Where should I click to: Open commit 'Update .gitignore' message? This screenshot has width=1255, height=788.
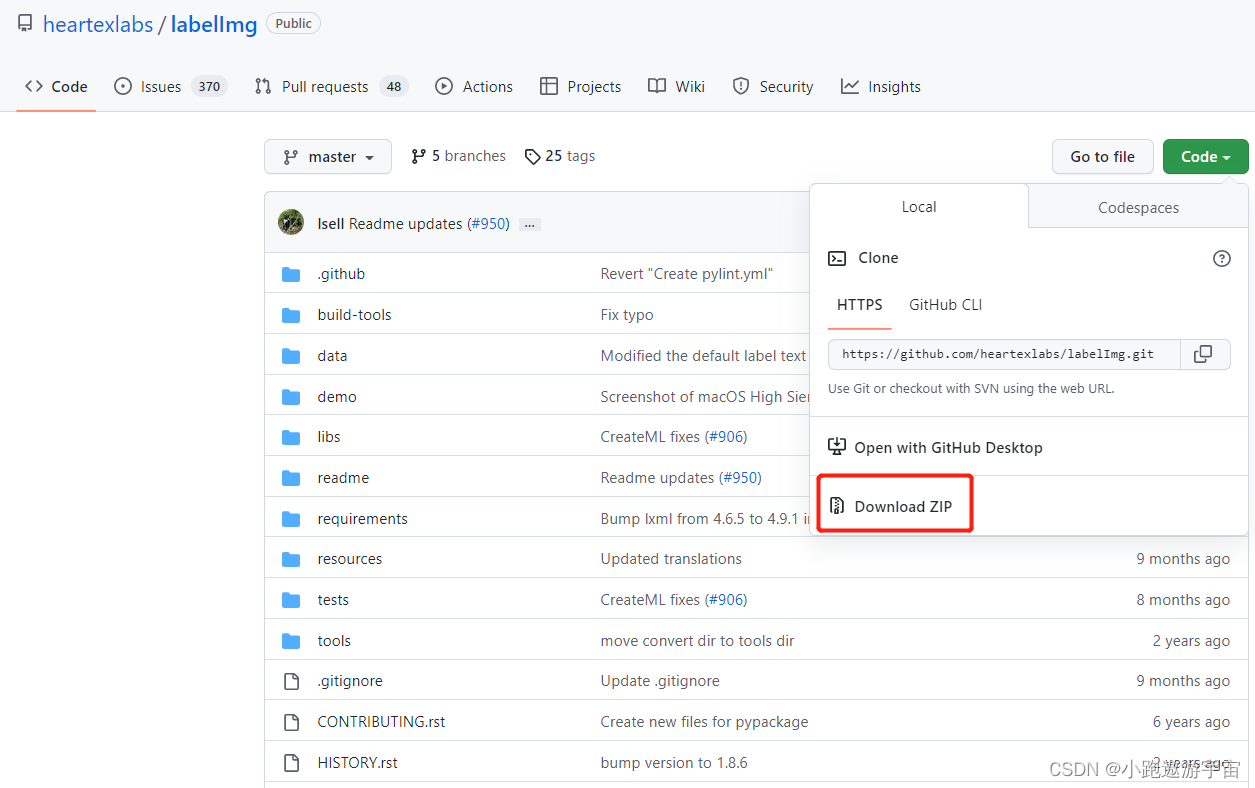(x=660, y=681)
